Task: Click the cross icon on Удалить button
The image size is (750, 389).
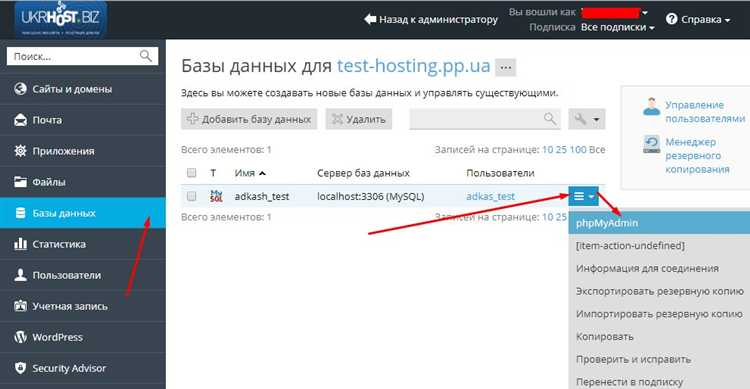Action: (x=337, y=119)
